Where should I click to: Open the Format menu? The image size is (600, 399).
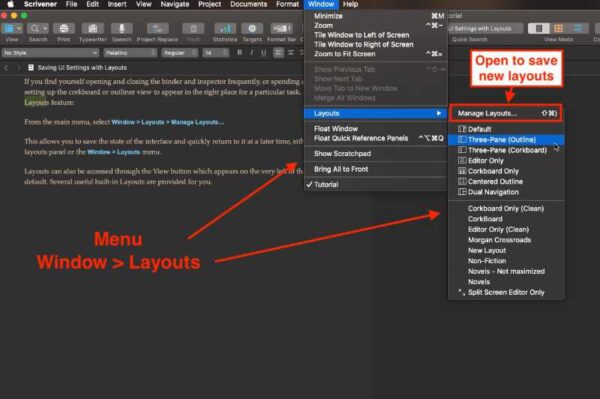coord(287,4)
